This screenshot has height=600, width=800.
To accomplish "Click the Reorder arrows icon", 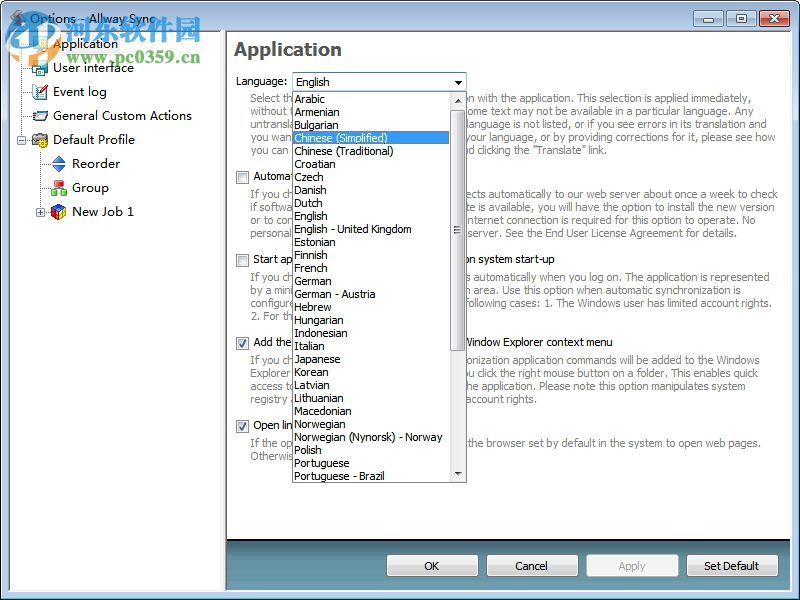I will pyautogui.click(x=59, y=164).
